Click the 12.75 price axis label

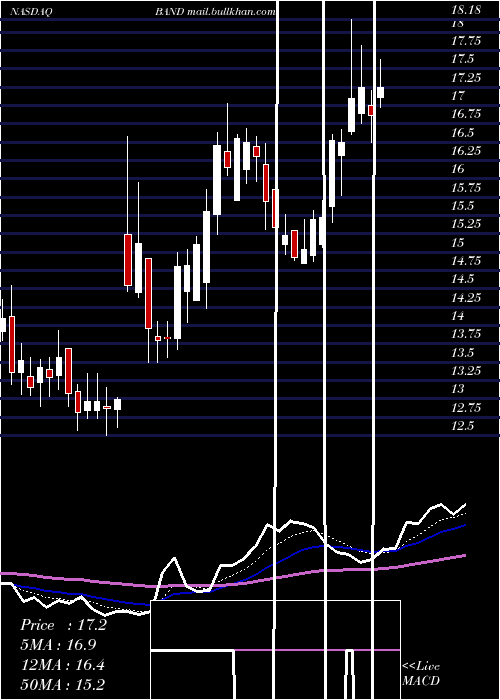466,407
